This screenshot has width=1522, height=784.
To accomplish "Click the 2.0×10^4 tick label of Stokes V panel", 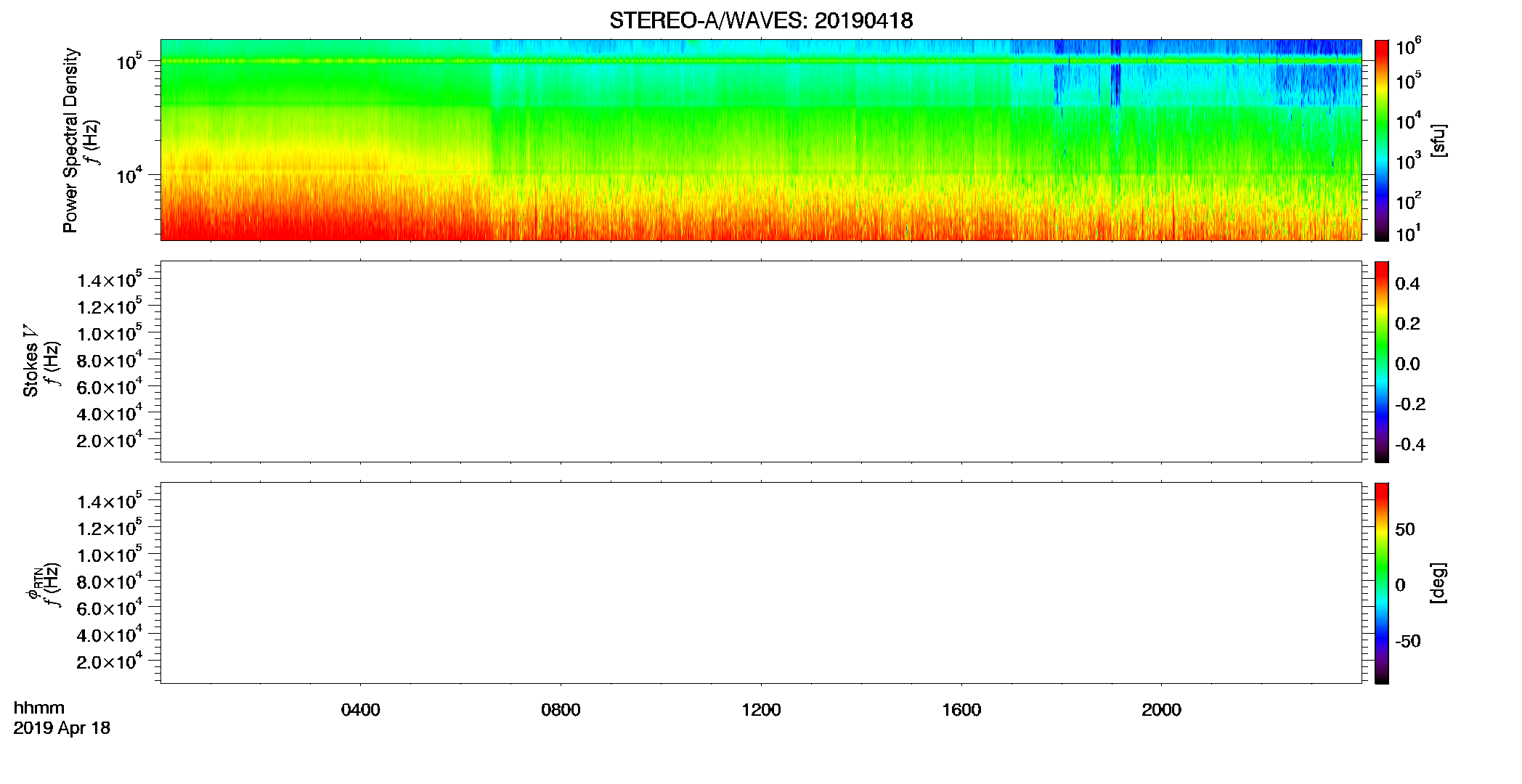I will tap(110, 441).
